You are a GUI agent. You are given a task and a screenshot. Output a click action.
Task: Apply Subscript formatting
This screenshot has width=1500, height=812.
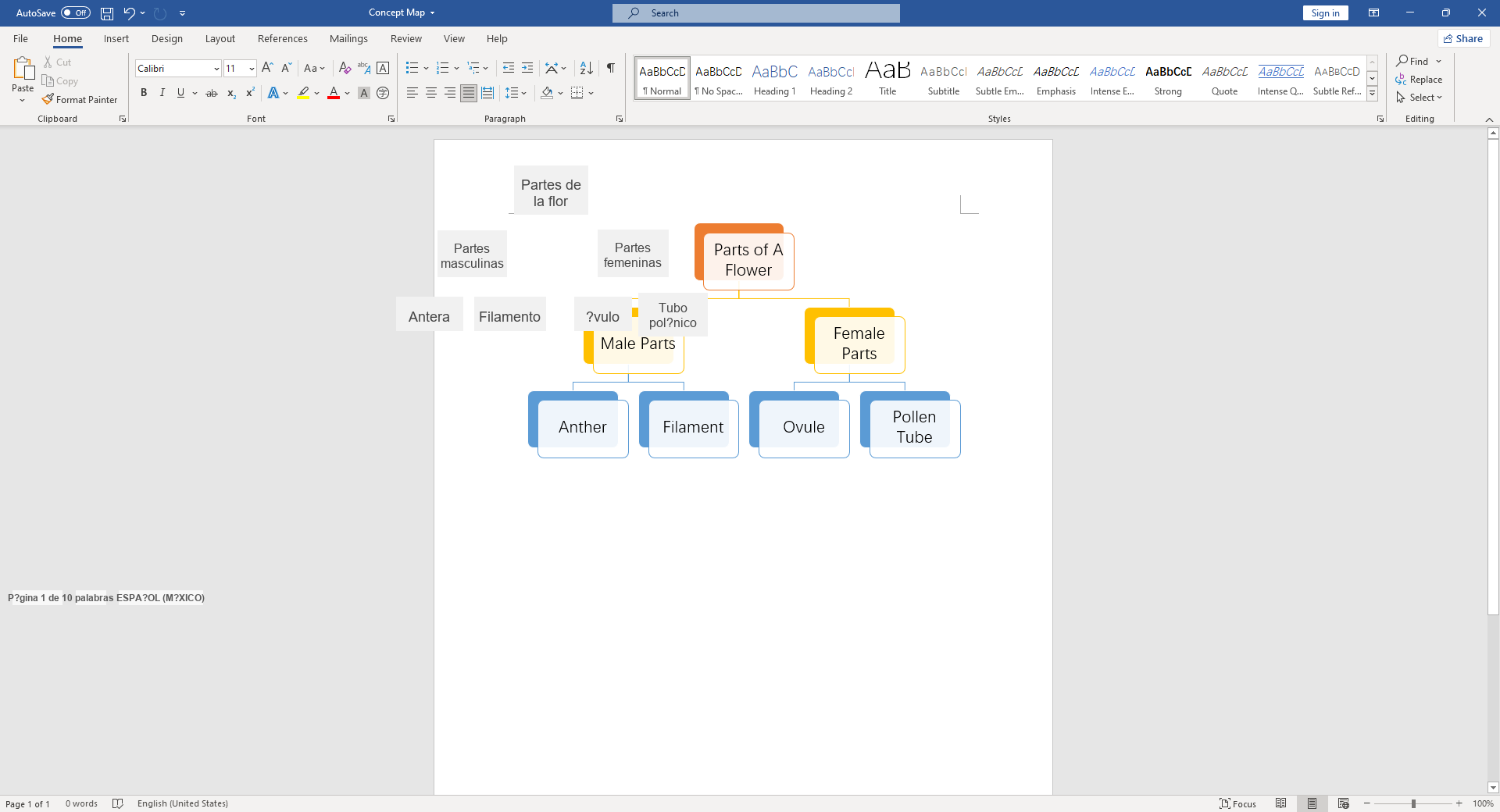click(231, 93)
